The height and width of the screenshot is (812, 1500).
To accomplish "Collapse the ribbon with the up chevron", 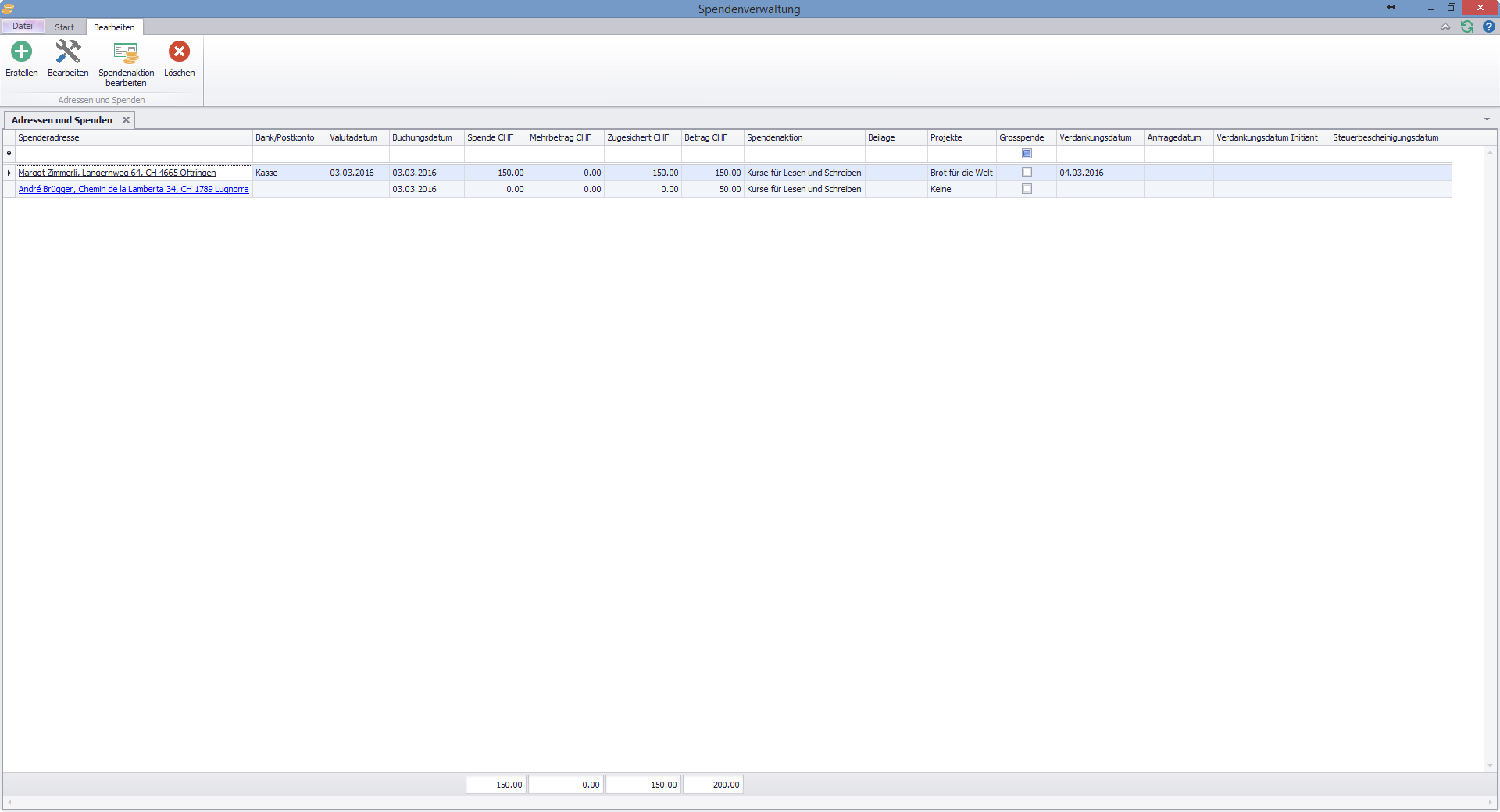I will 1445,27.
